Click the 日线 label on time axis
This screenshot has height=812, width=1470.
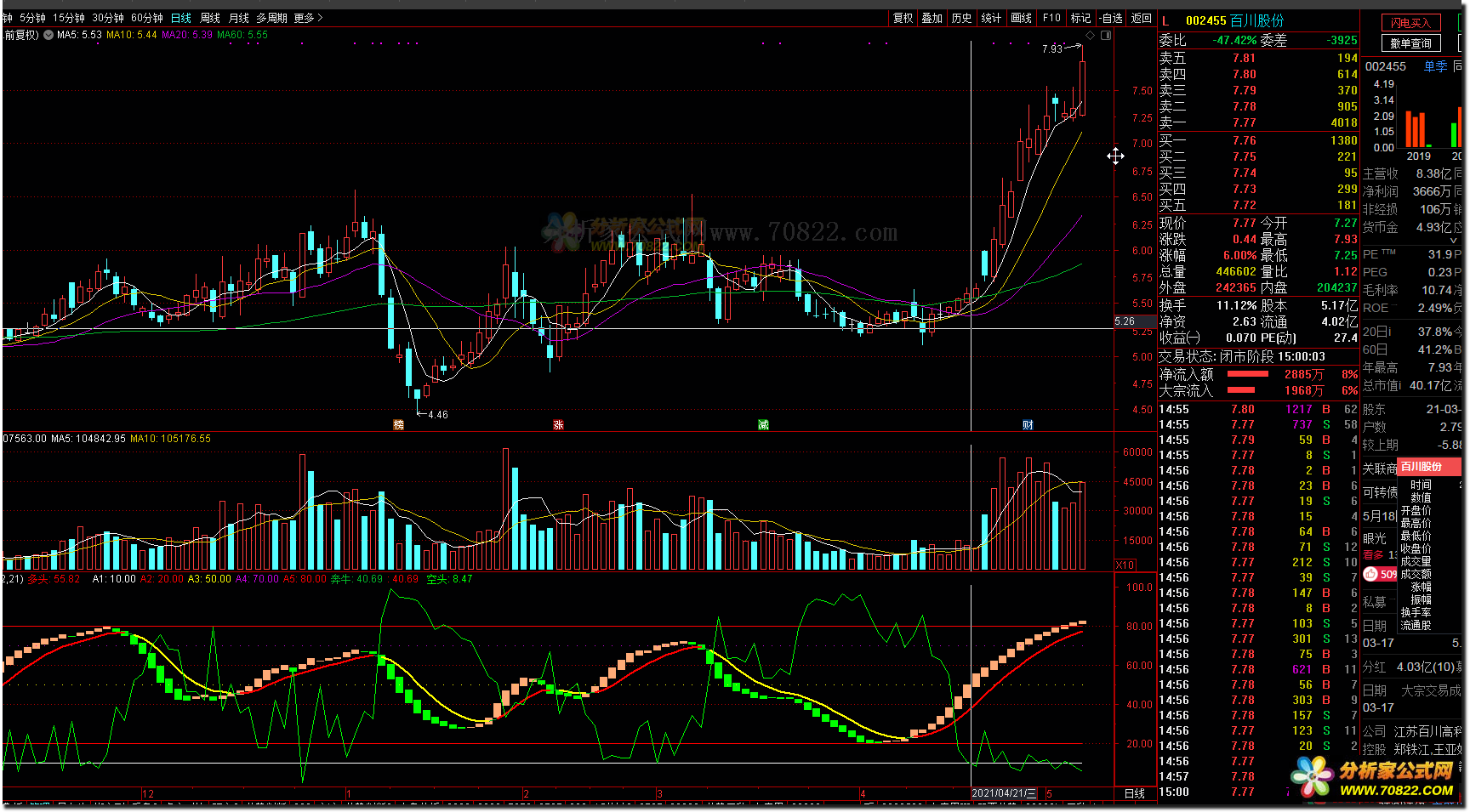(1135, 793)
